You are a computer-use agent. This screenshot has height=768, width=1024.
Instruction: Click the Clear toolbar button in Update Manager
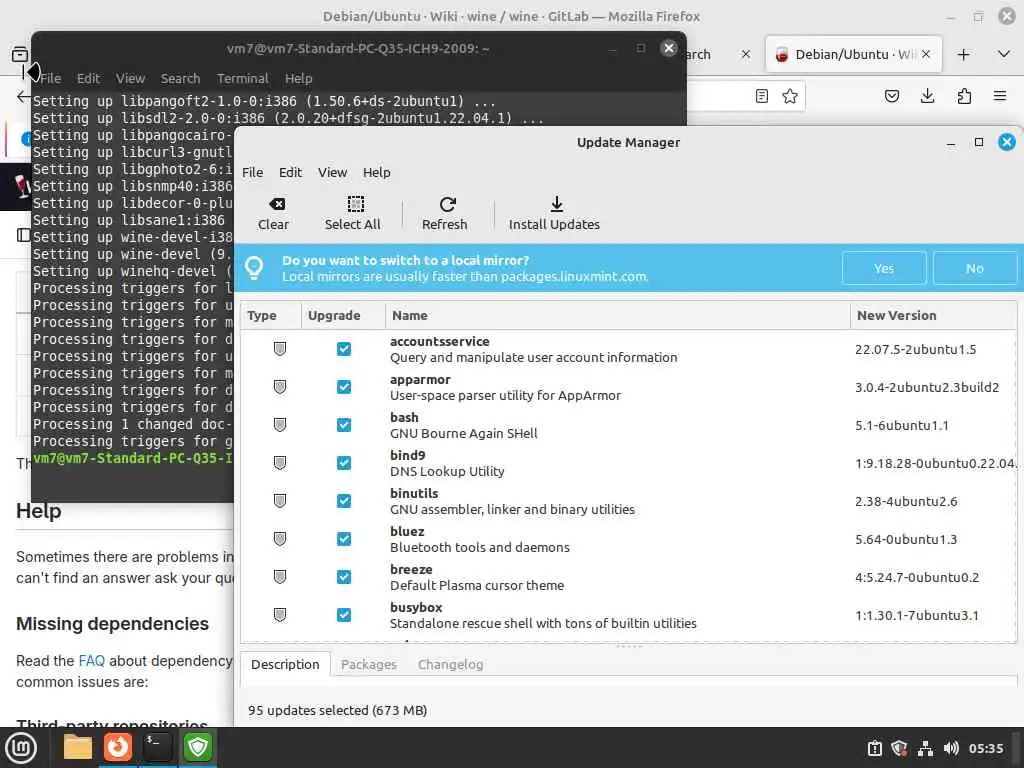[x=273, y=214]
